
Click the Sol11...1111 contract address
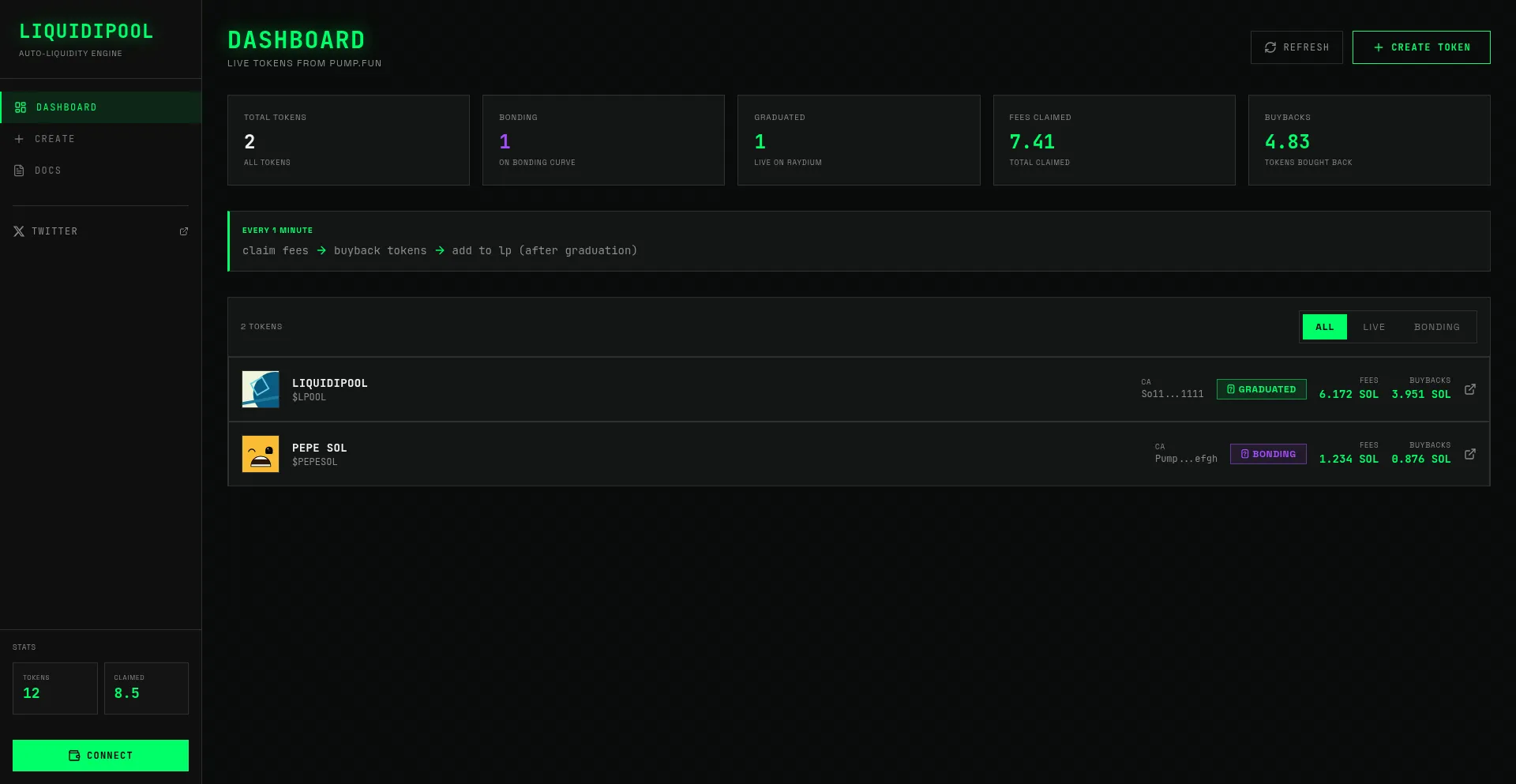tap(1172, 394)
